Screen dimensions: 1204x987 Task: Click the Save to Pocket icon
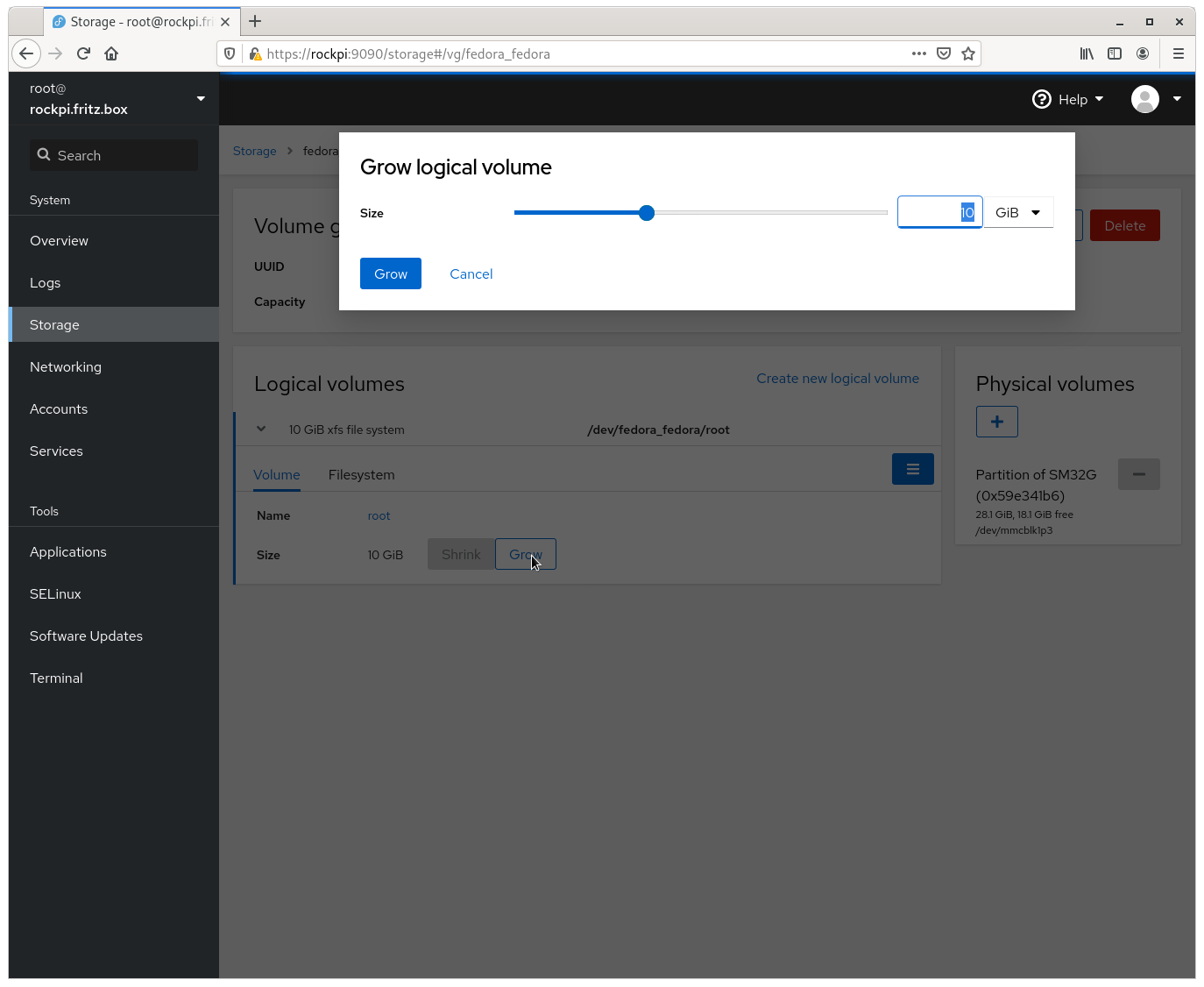tap(944, 53)
